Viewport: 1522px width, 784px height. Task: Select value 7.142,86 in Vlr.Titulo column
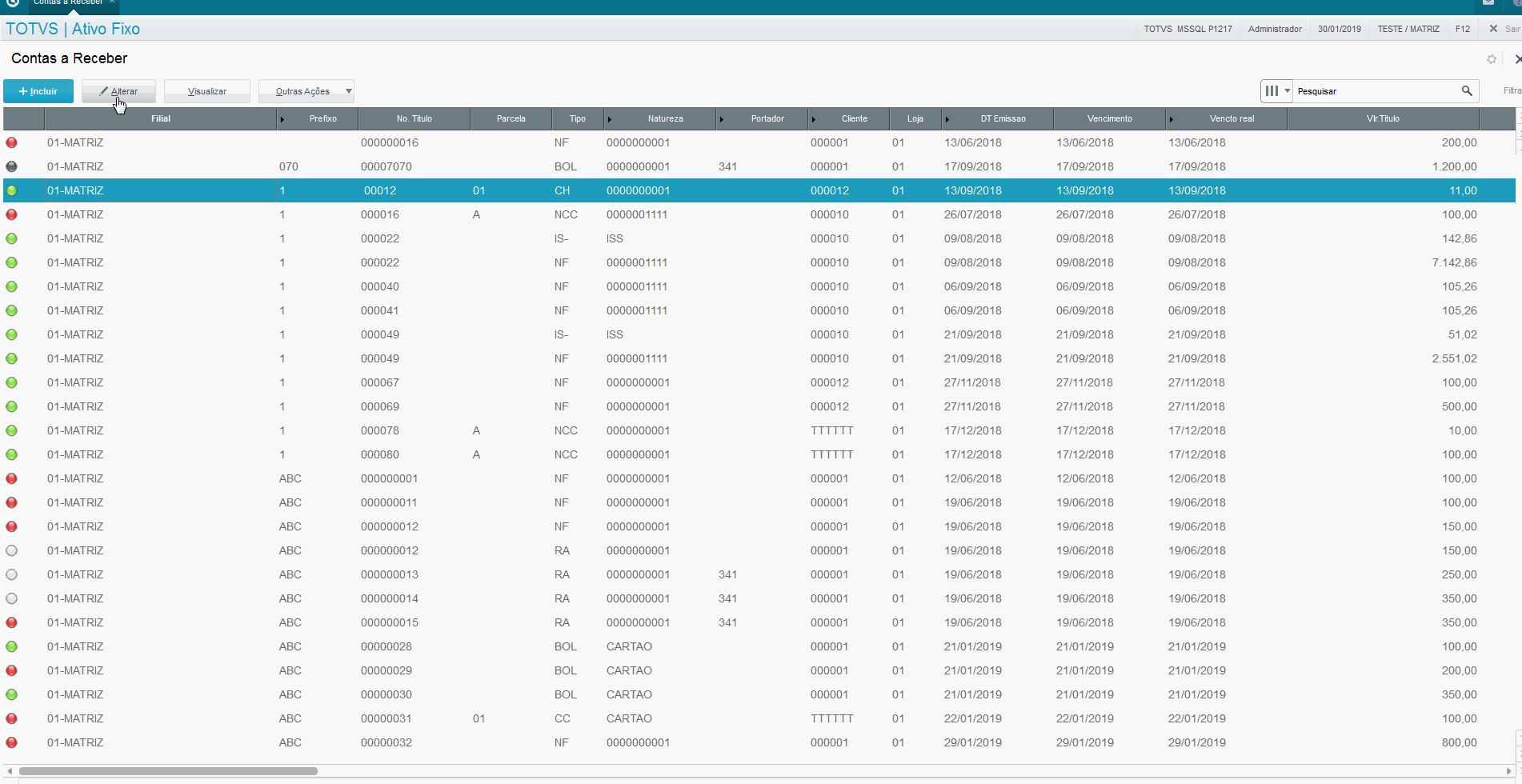(1455, 262)
